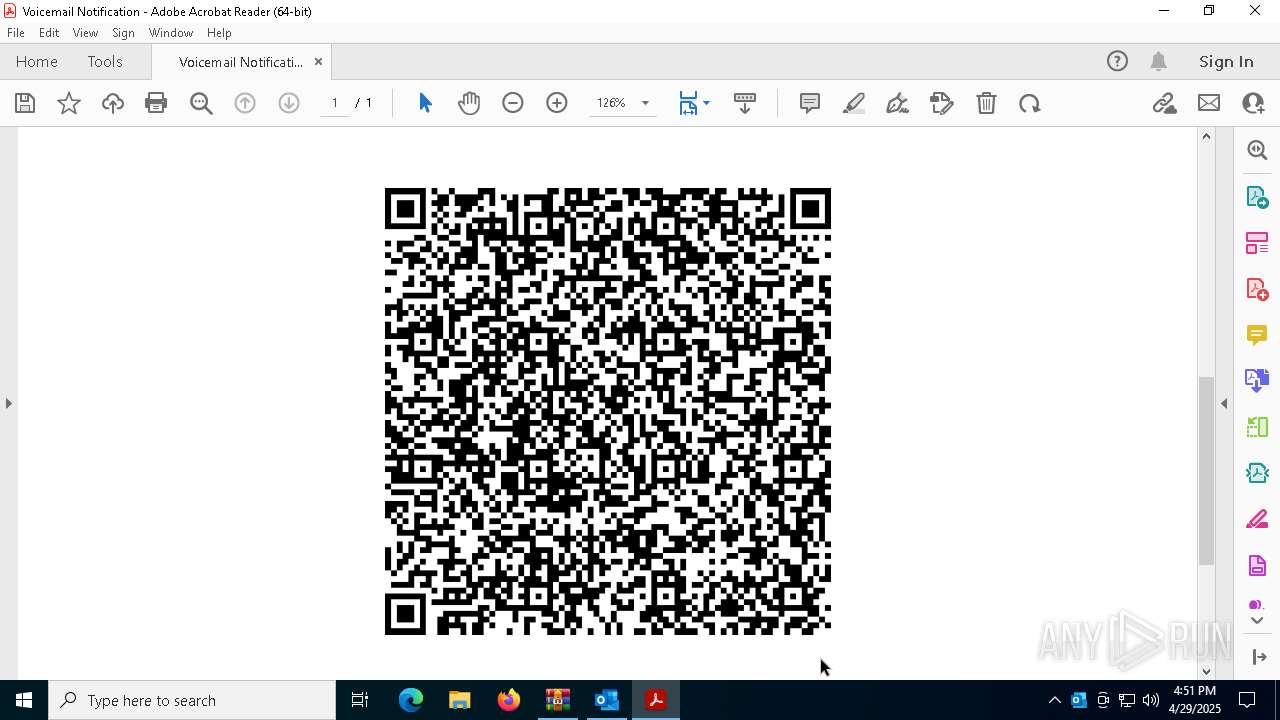Open the Windows Start menu
Screen dimensions: 1280x720
[x=24, y=700]
